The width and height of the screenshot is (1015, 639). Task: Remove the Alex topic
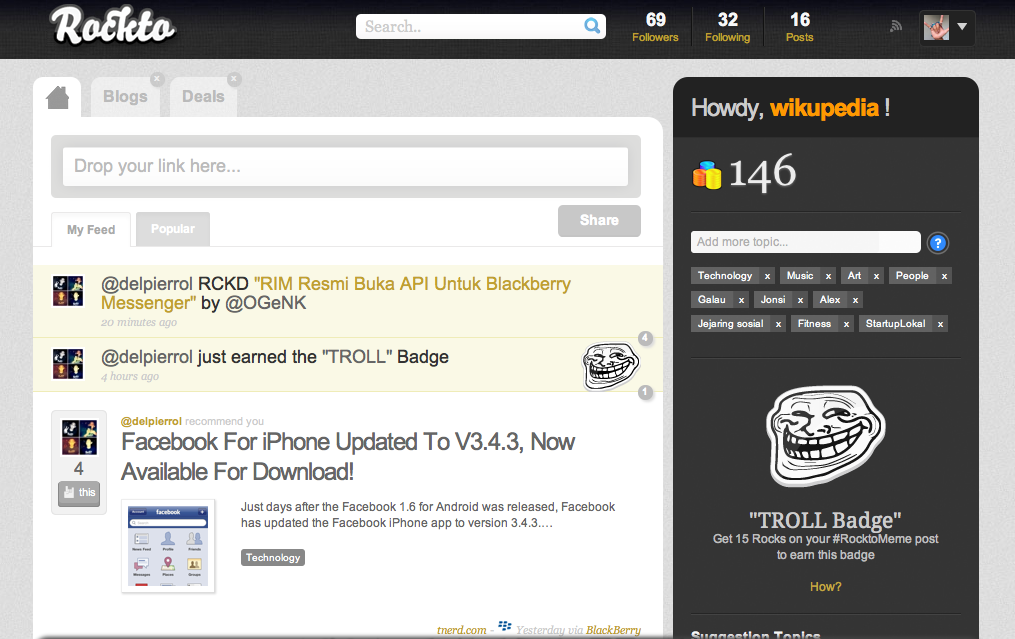[x=855, y=300]
